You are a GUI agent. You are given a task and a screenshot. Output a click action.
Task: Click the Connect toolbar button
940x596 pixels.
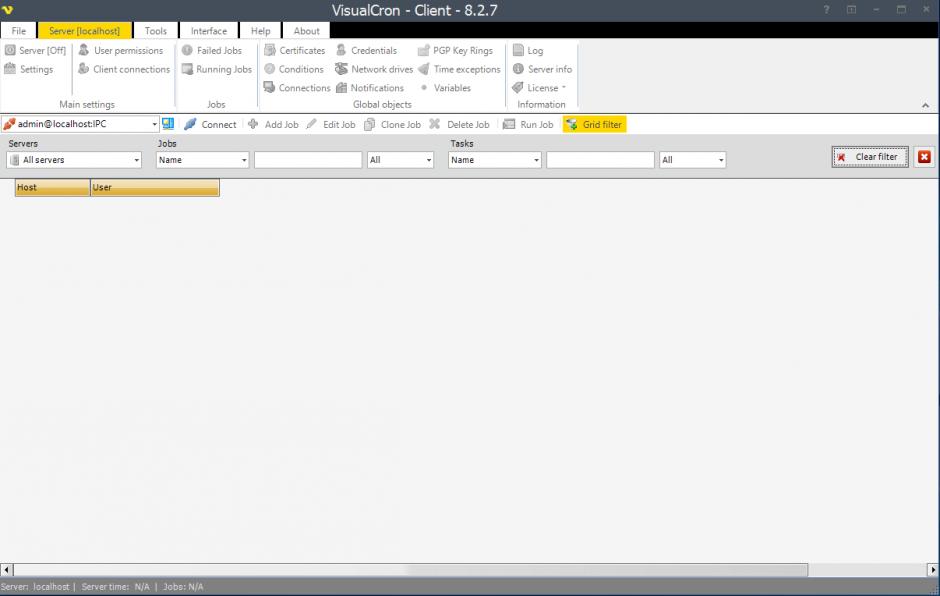tap(210, 124)
